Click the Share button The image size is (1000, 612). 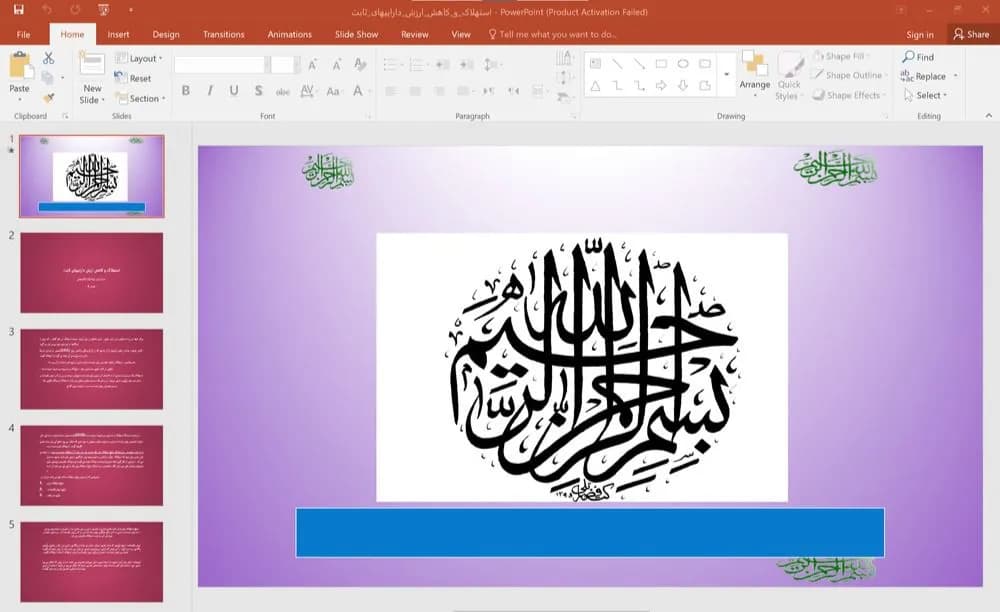tap(971, 34)
